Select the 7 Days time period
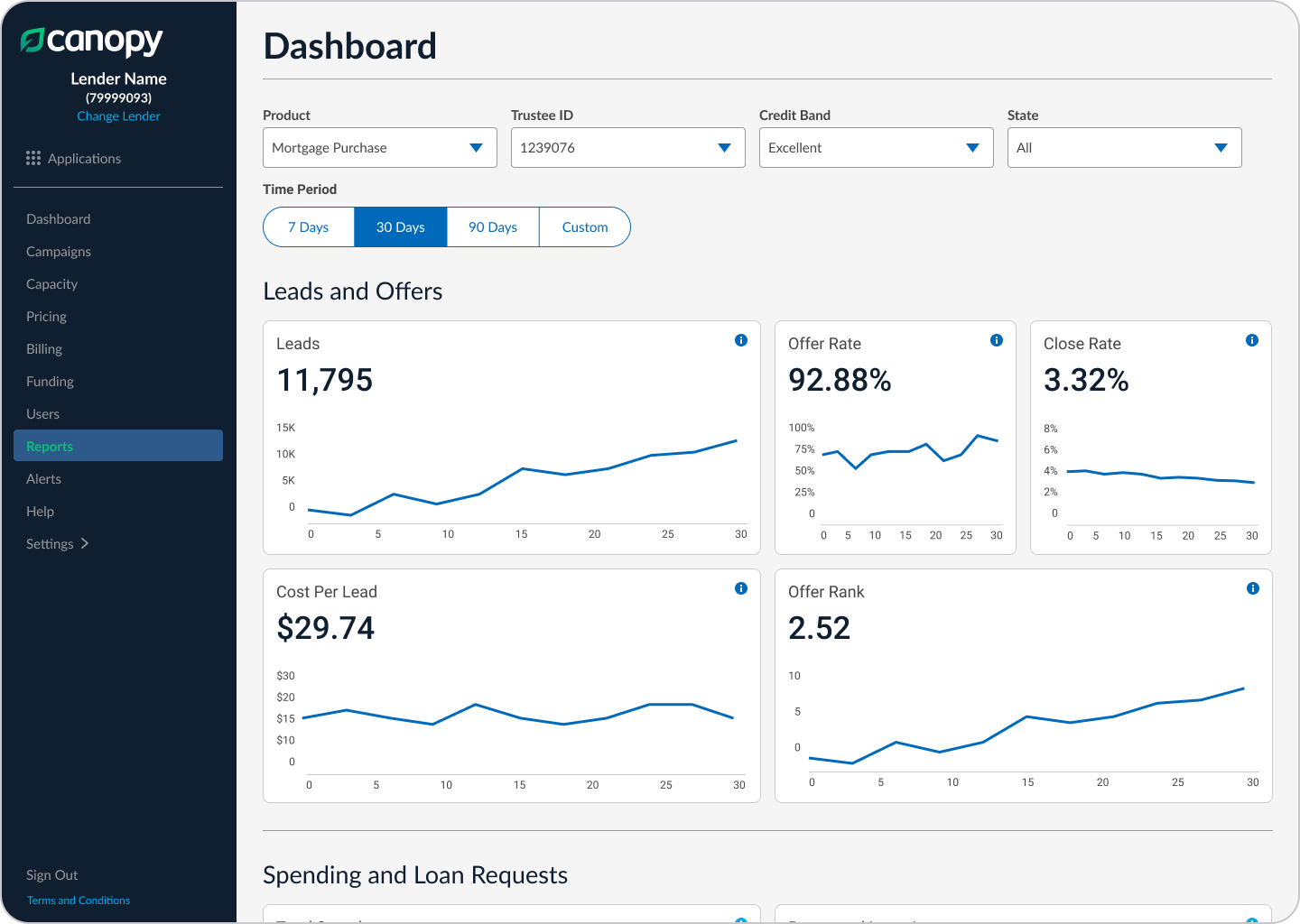 click(x=309, y=227)
